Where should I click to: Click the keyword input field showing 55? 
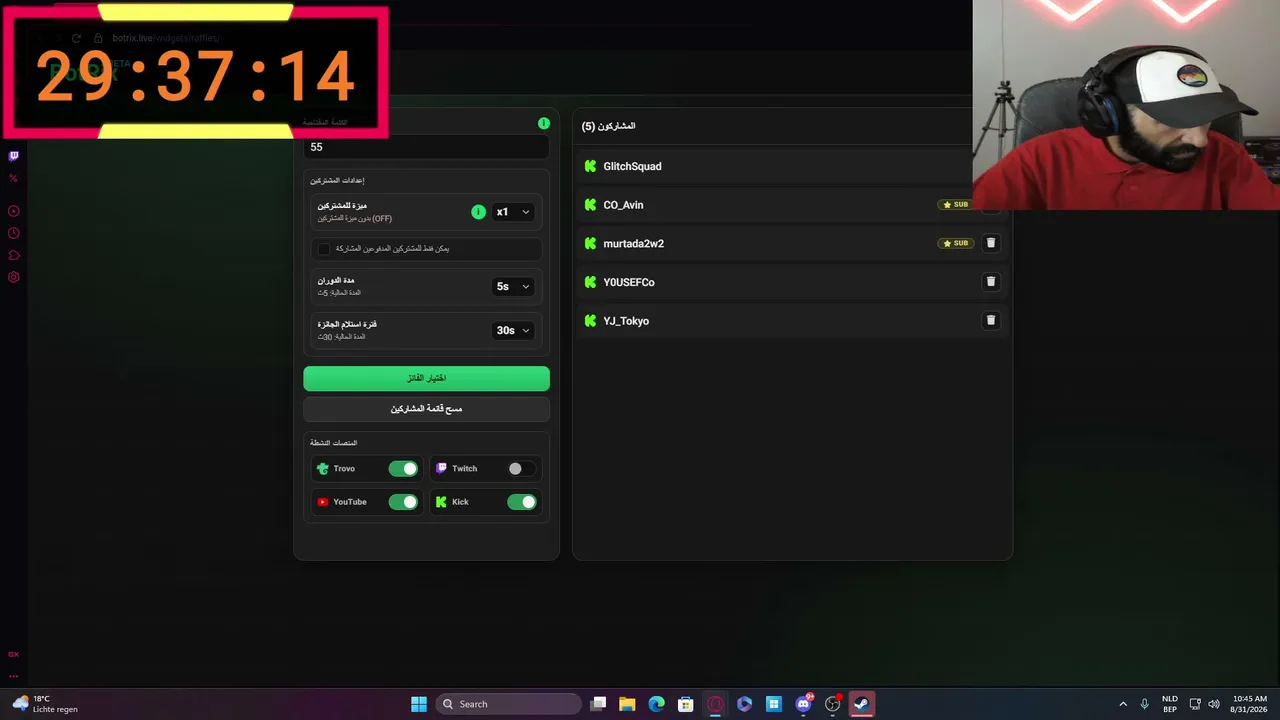click(x=426, y=147)
